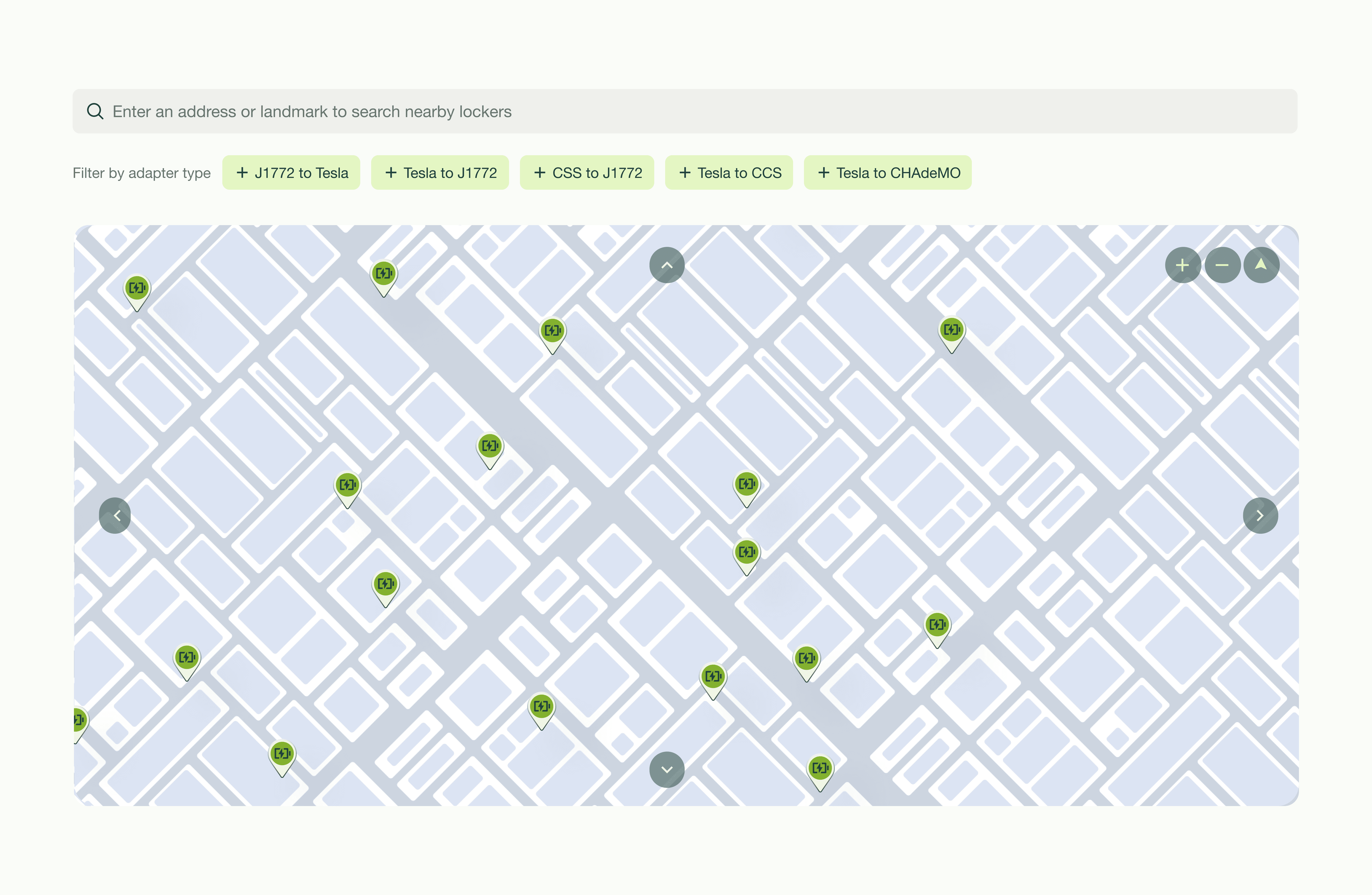
Task: Click the map zoom out minus button
Action: tap(1222, 265)
